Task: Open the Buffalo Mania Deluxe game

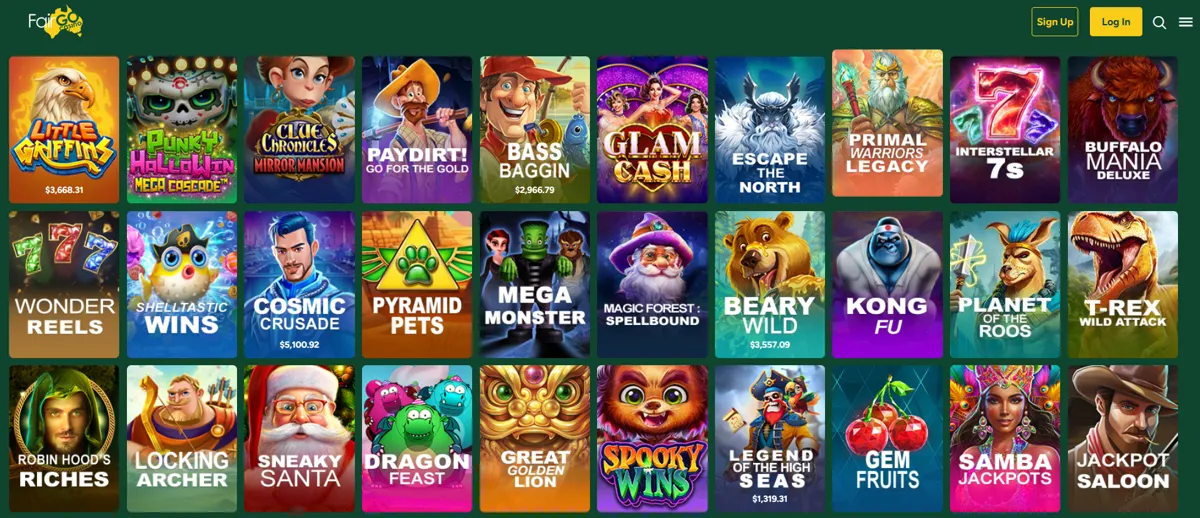Action: click(1123, 130)
